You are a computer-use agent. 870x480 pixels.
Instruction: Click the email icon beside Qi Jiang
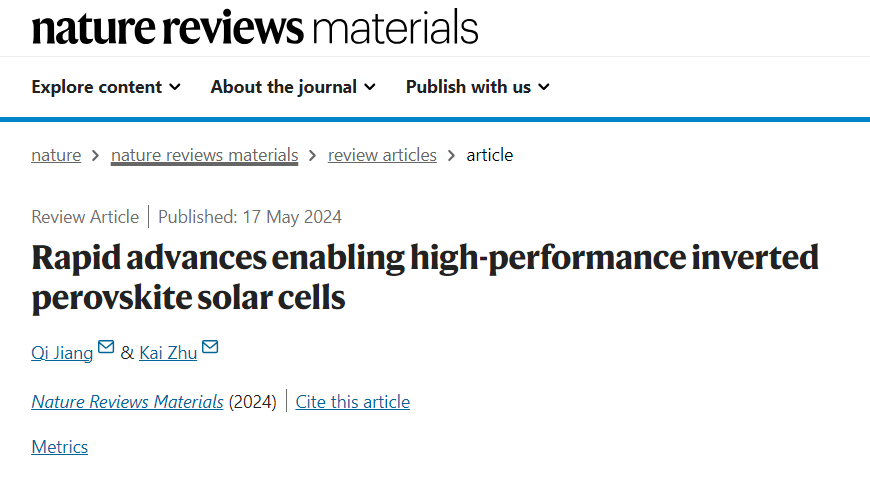coord(106,348)
